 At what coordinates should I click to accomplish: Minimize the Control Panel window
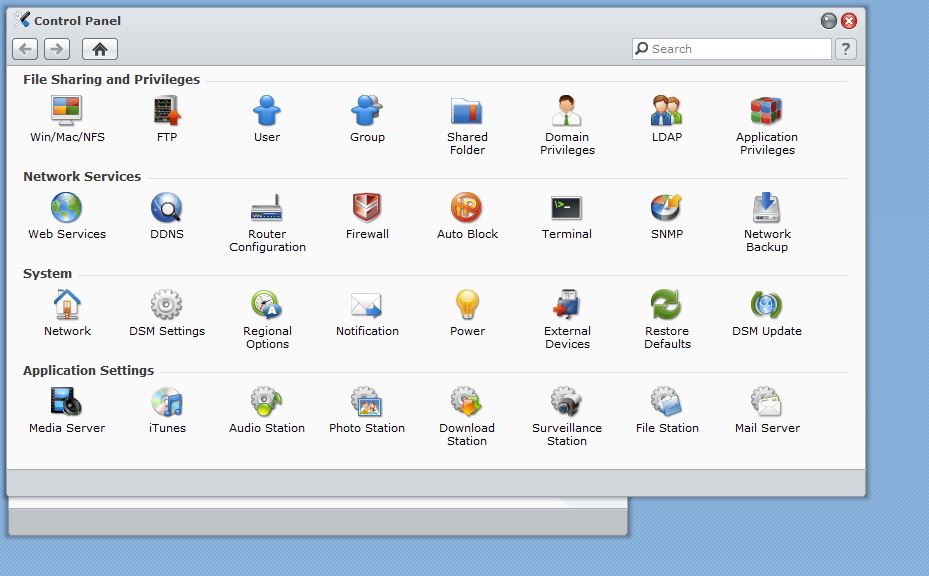[x=829, y=21]
